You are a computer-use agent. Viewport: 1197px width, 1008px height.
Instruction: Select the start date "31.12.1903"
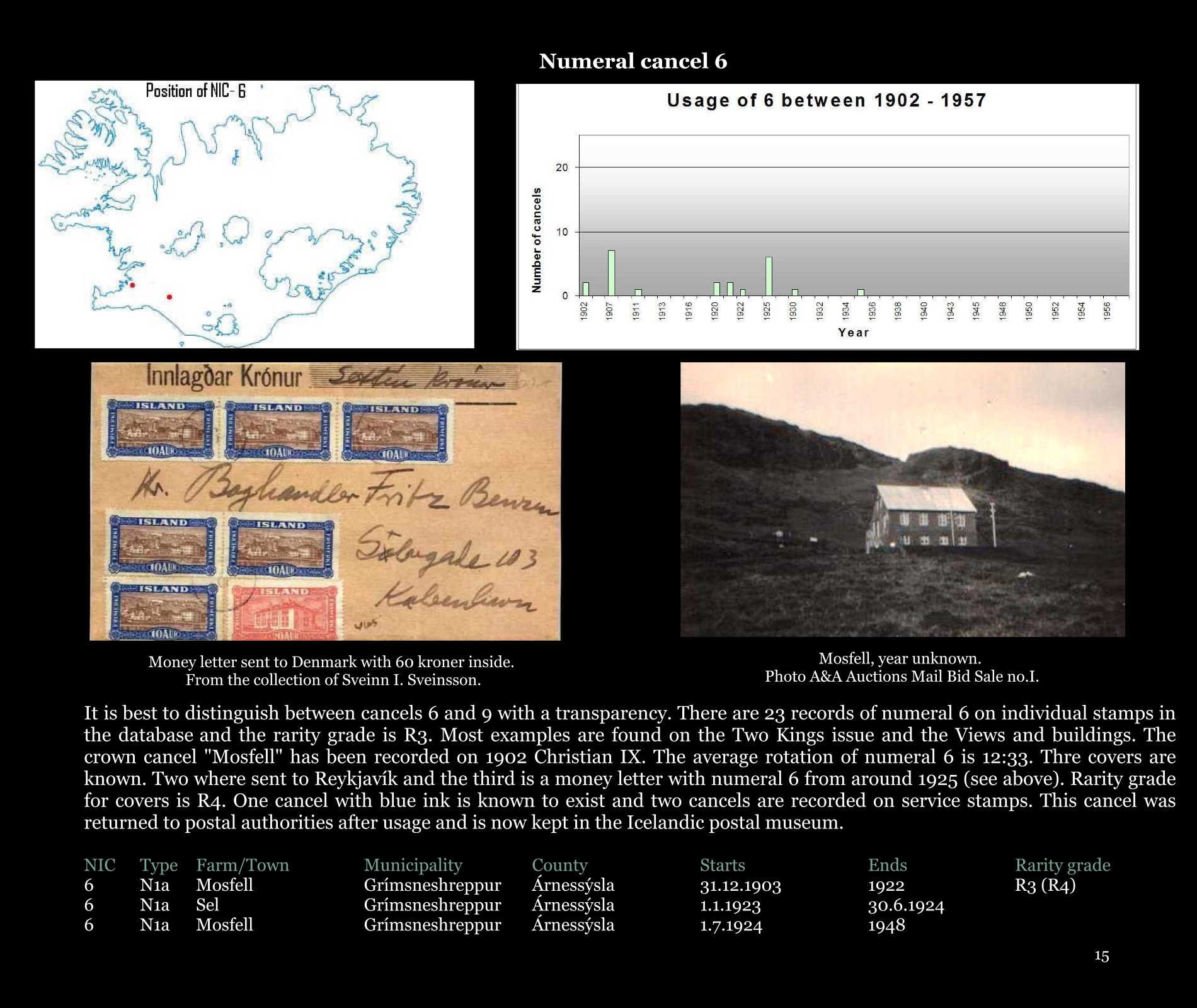pyautogui.click(x=740, y=885)
